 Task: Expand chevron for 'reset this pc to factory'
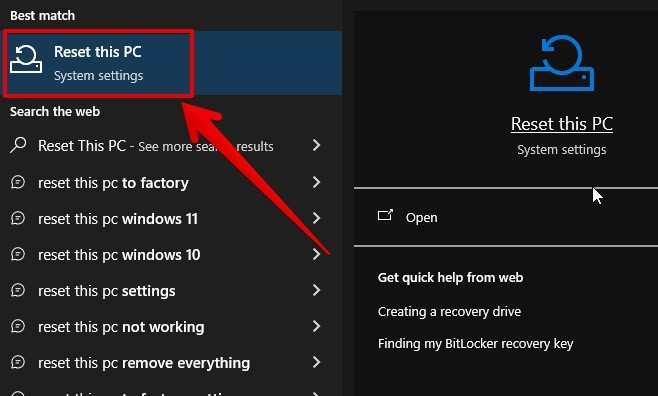point(316,182)
